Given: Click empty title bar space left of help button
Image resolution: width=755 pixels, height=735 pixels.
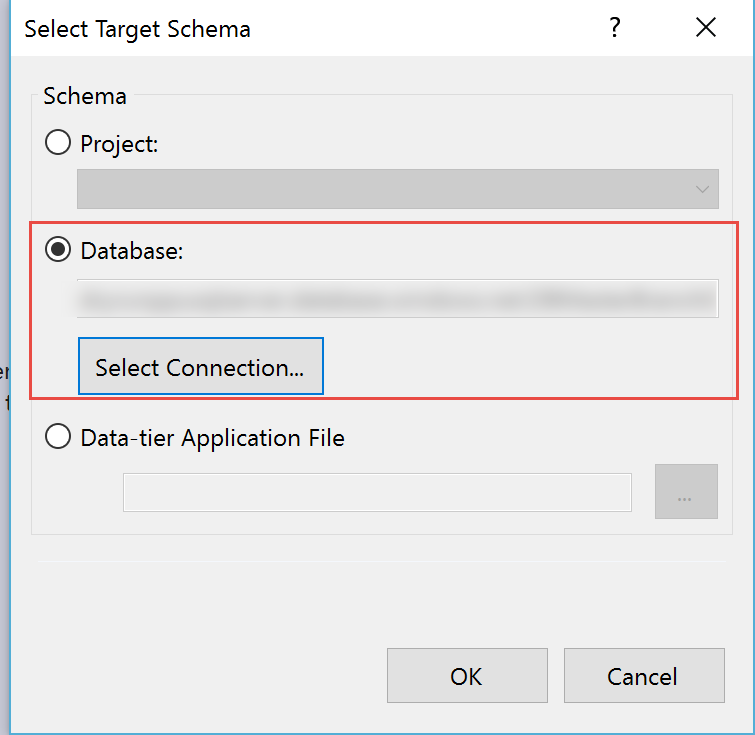Looking at the screenshot, I should (430, 29).
